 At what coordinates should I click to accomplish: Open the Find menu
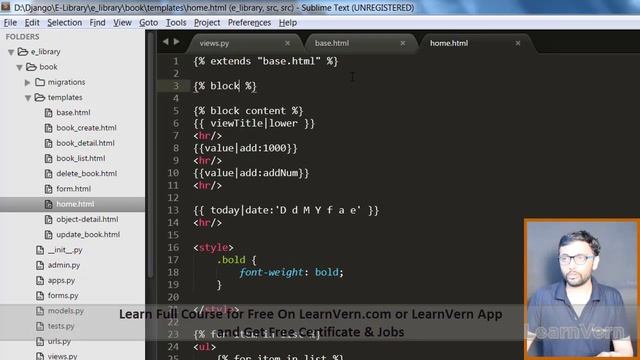pyautogui.click(x=97, y=22)
